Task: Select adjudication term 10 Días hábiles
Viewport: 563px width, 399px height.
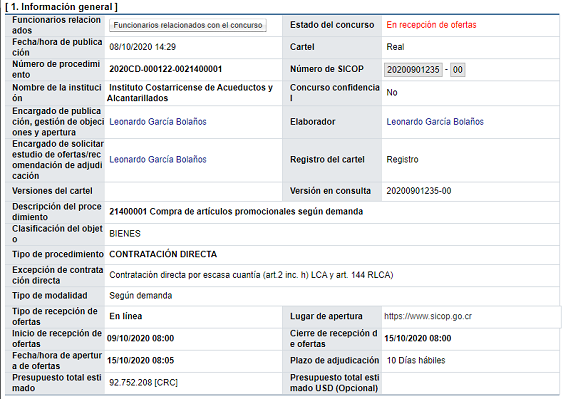Action: 416,361
